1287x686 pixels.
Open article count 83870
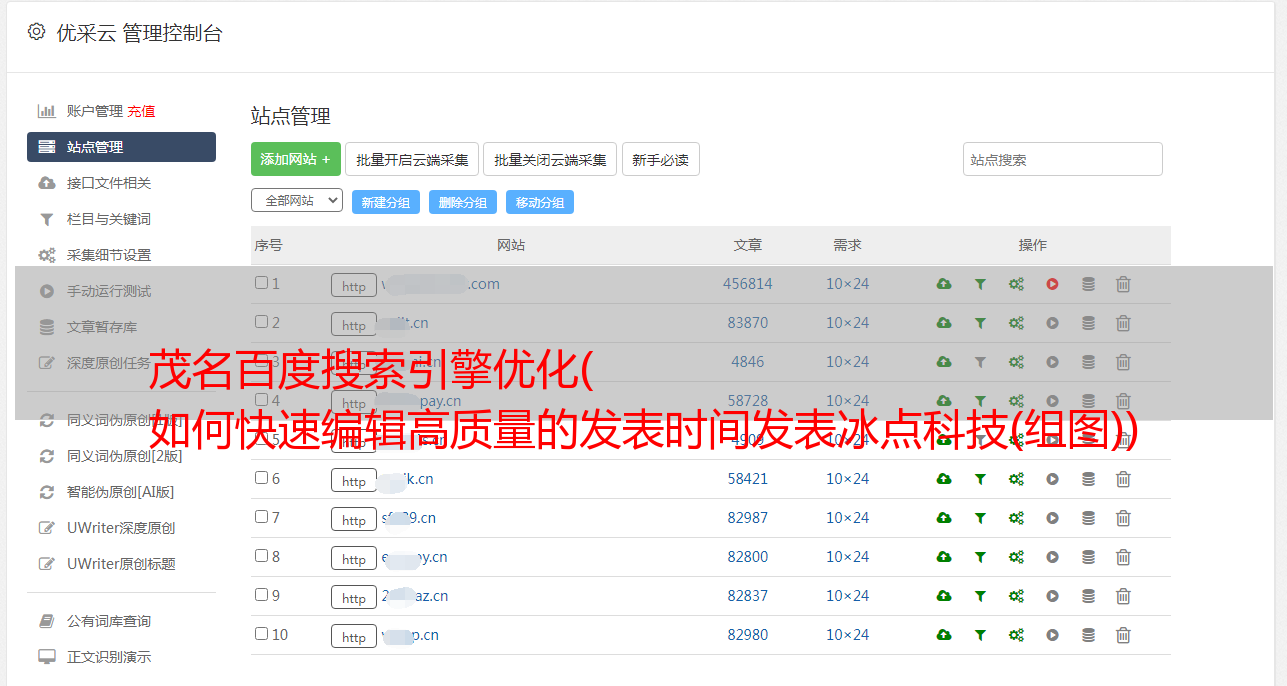[748, 323]
